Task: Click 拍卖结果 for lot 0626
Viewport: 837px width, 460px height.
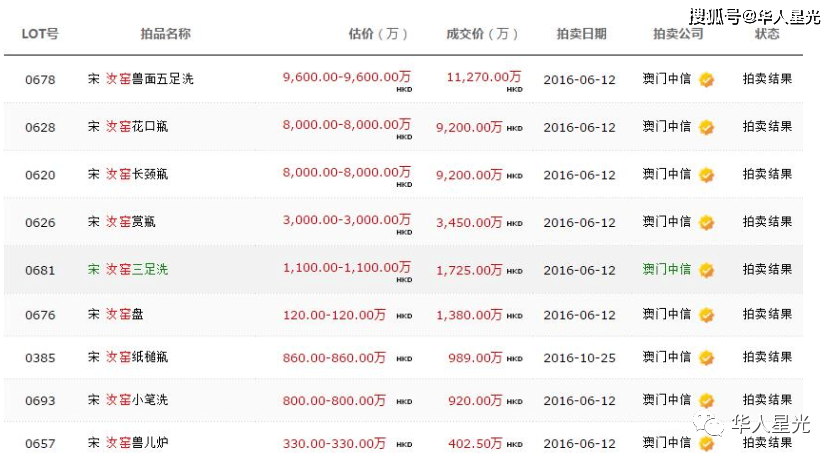Action: (767, 221)
